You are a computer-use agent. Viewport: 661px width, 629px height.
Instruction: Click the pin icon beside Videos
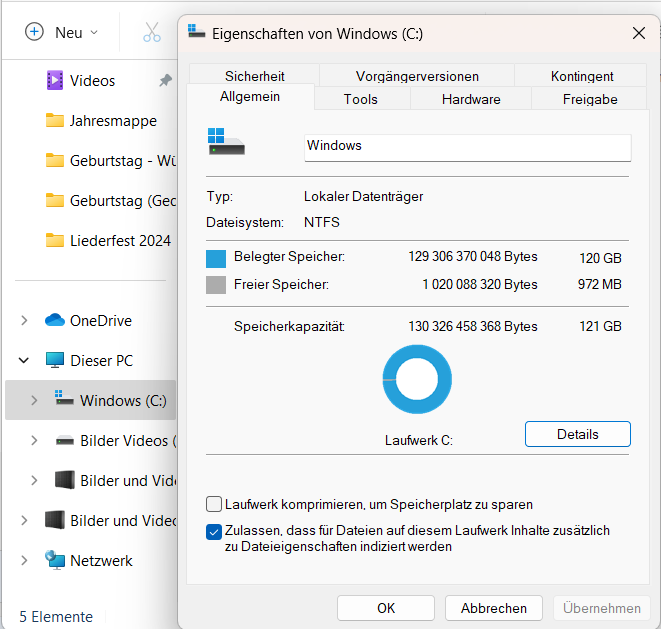click(x=165, y=80)
